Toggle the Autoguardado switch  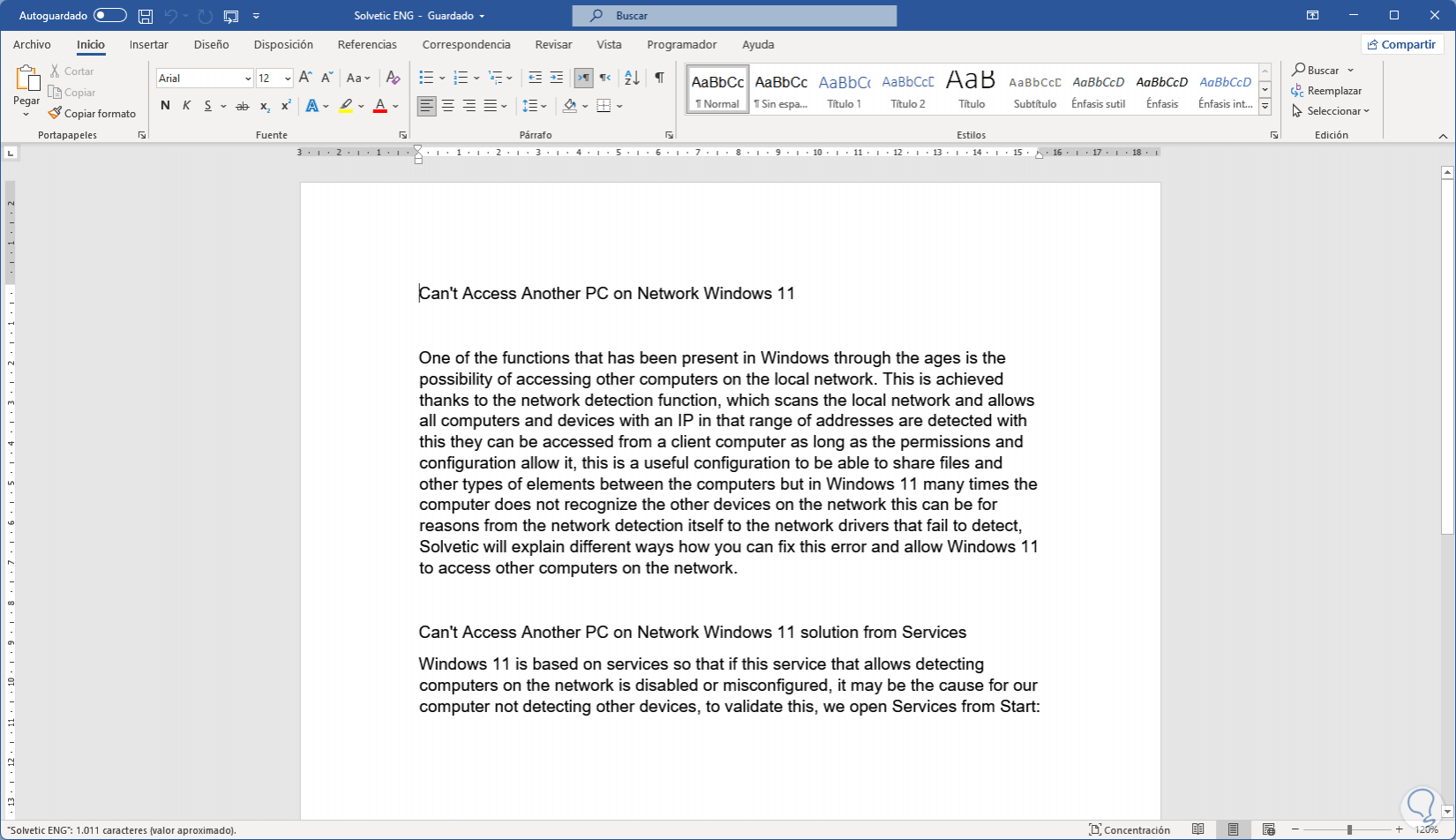click(110, 16)
